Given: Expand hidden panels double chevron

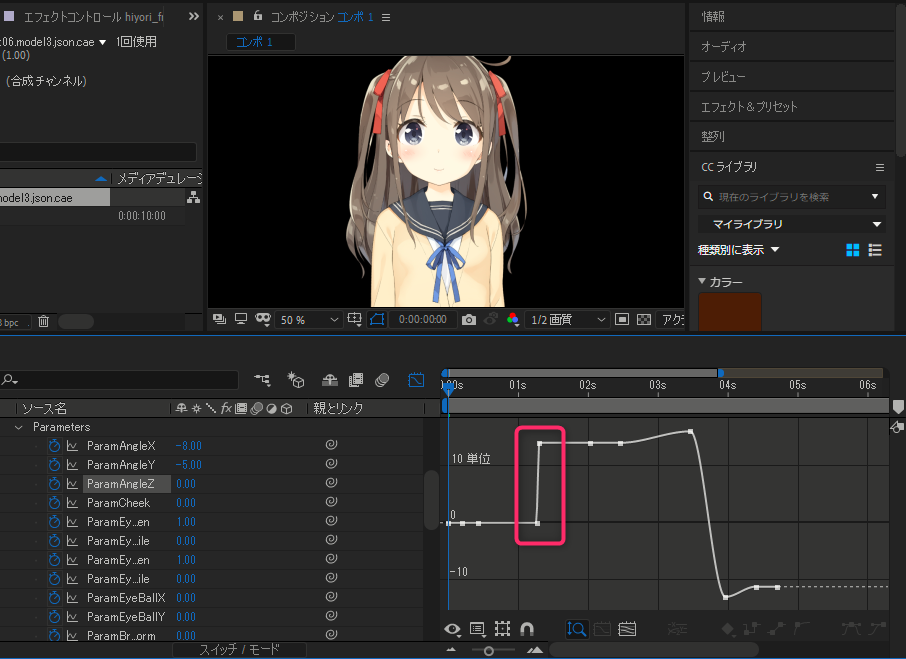Looking at the screenshot, I should [x=194, y=17].
